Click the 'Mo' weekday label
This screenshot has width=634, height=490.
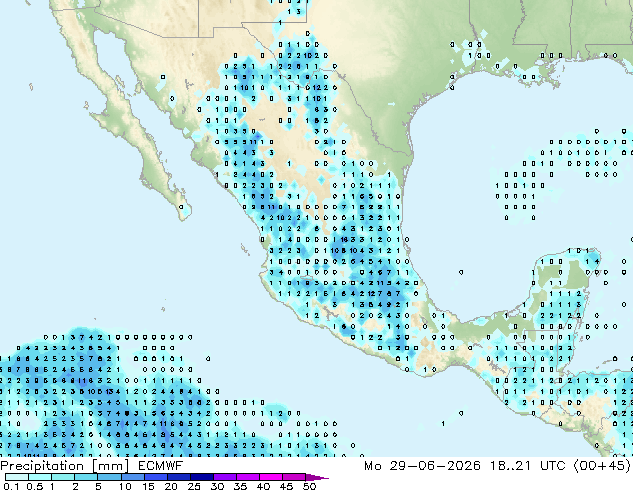pyautogui.click(x=373, y=466)
